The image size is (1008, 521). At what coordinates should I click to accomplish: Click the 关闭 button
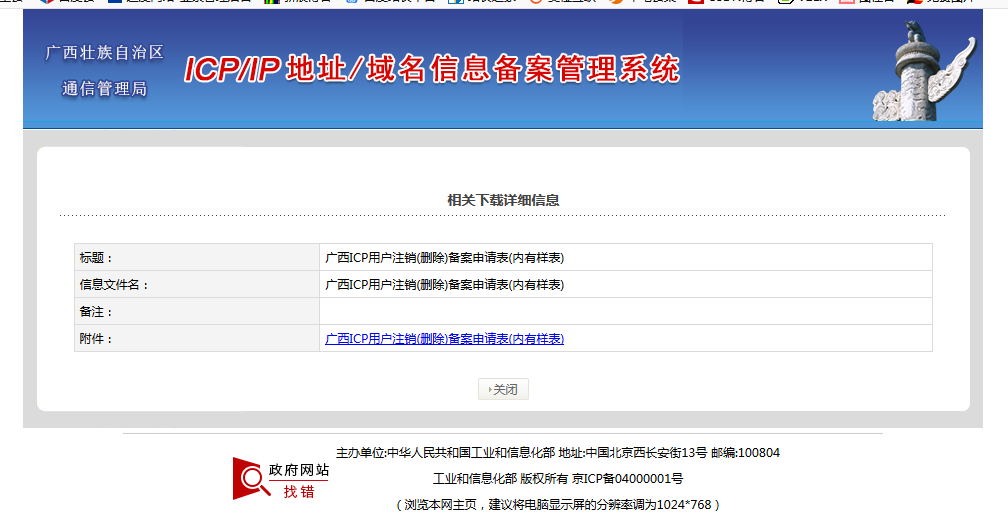pos(503,389)
